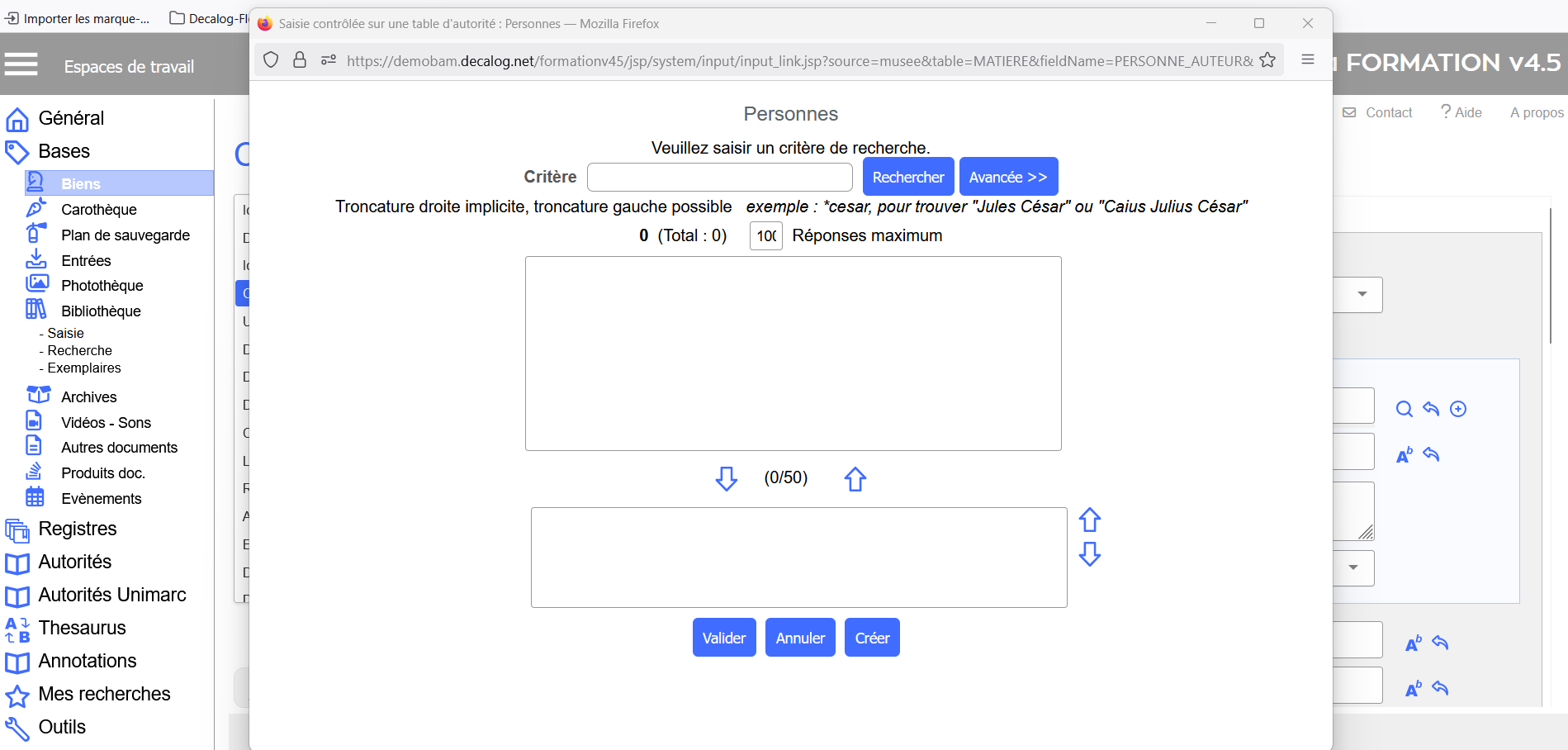Open the upper dropdown arrow on the right panel

[1362, 294]
